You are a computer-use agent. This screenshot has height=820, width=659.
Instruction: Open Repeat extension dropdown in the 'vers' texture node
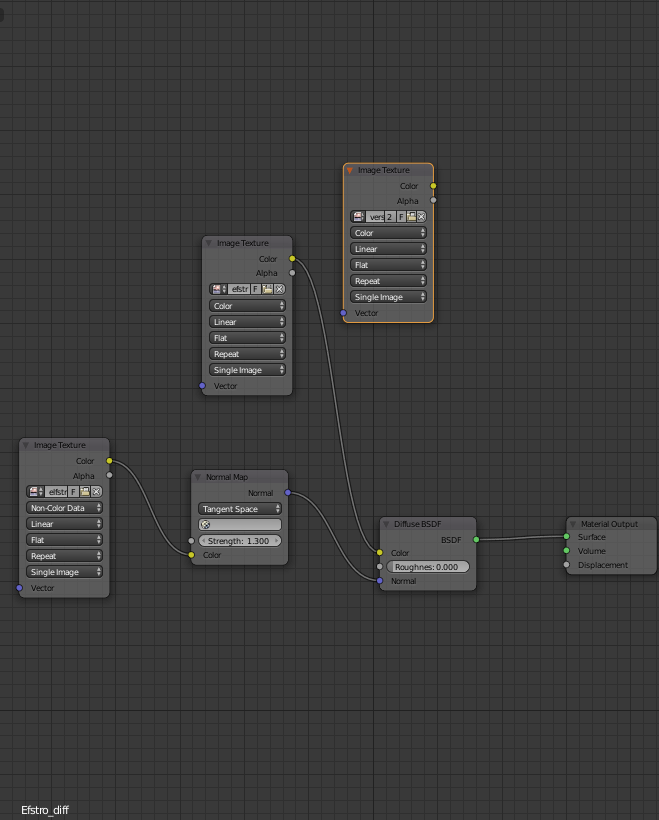pos(389,281)
